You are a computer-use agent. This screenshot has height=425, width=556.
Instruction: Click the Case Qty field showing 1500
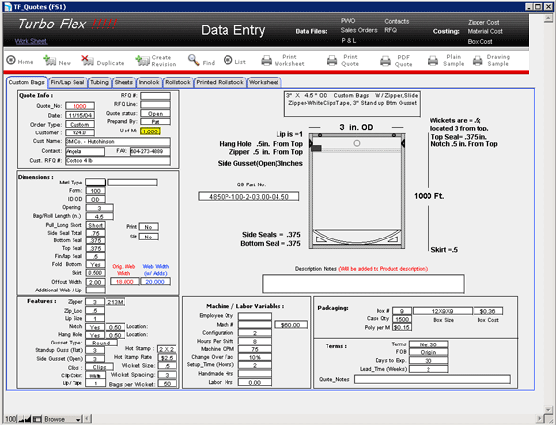pyautogui.click(x=402, y=319)
